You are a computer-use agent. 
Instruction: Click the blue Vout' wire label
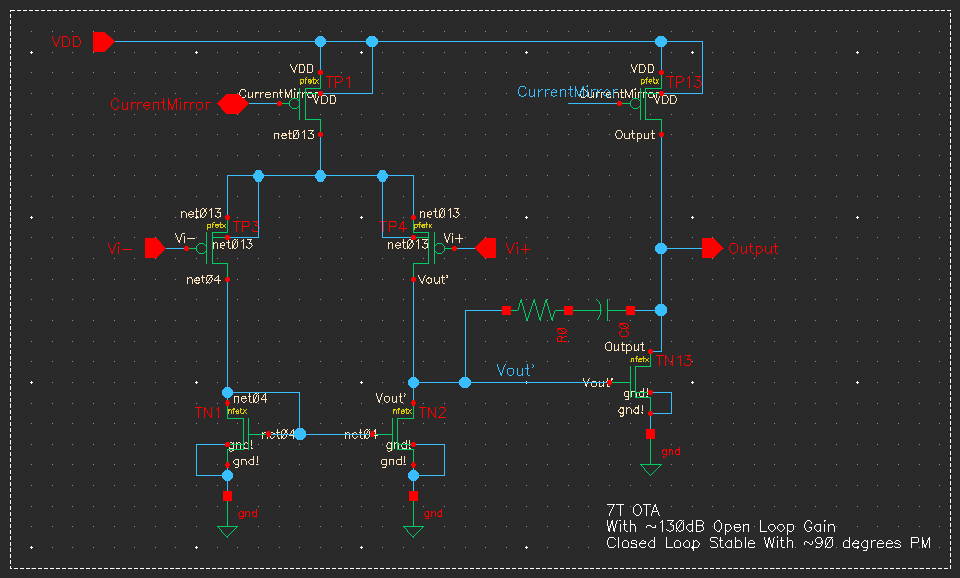click(515, 370)
